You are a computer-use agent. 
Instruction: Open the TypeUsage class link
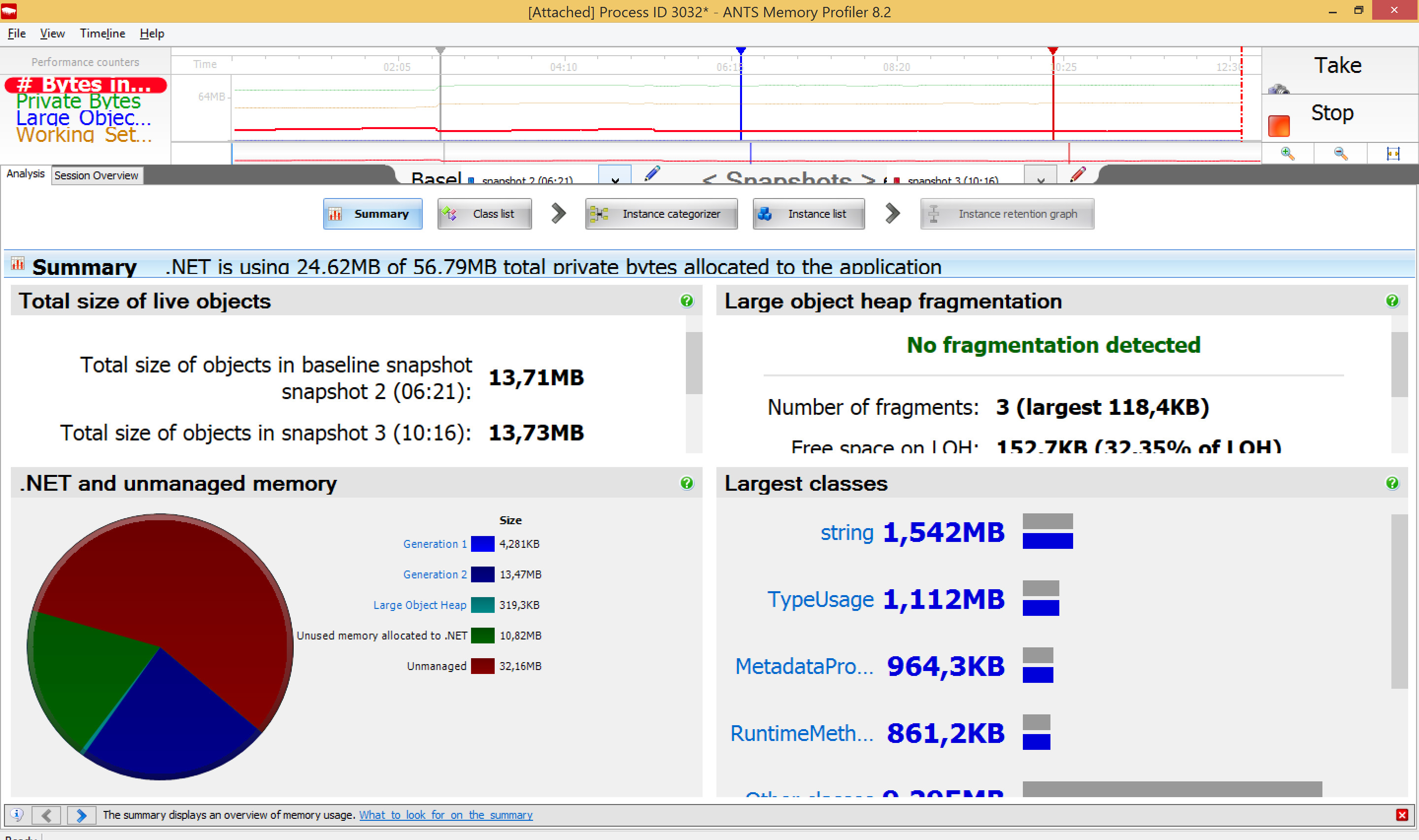[820, 600]
